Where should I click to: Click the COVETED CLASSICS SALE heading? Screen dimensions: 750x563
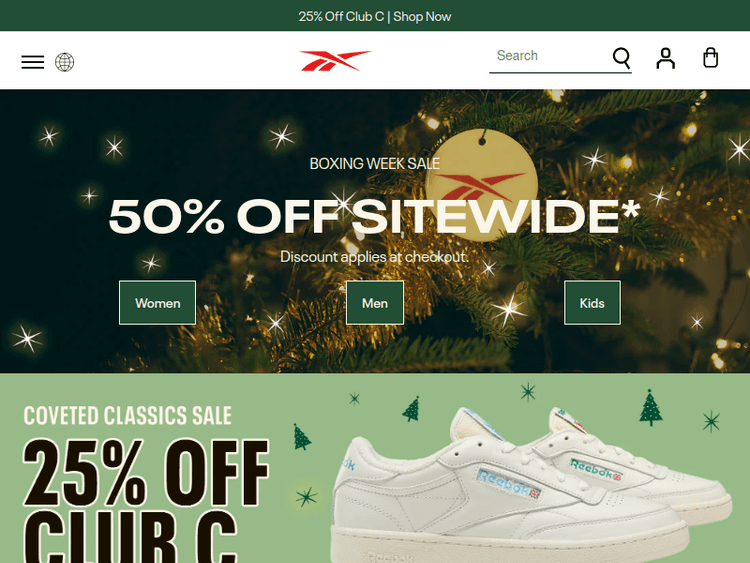tap(128, 415)
